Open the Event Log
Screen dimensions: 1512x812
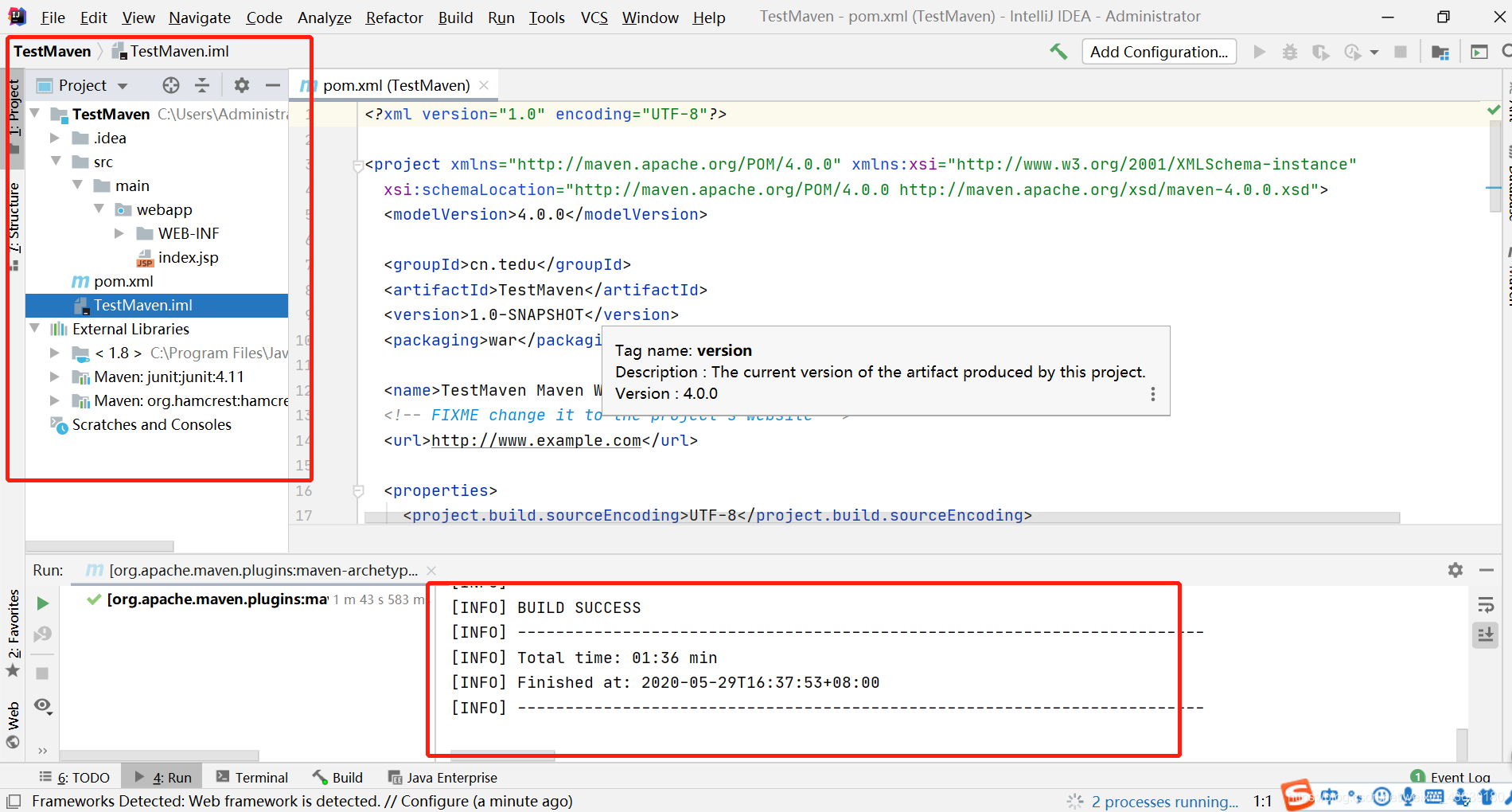[1450, 778]
